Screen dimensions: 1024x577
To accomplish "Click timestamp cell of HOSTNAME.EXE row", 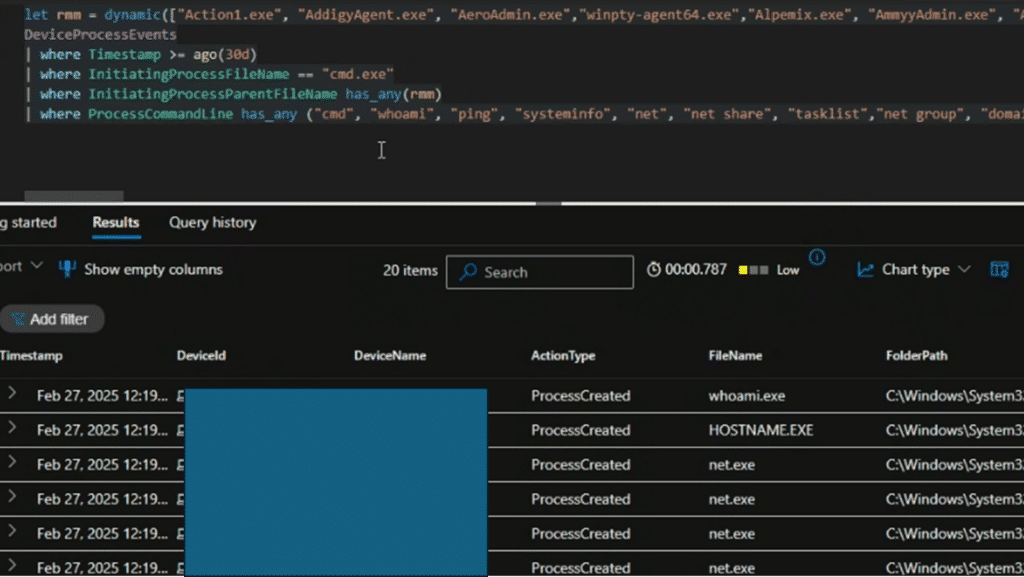I will tap(102, 431).
